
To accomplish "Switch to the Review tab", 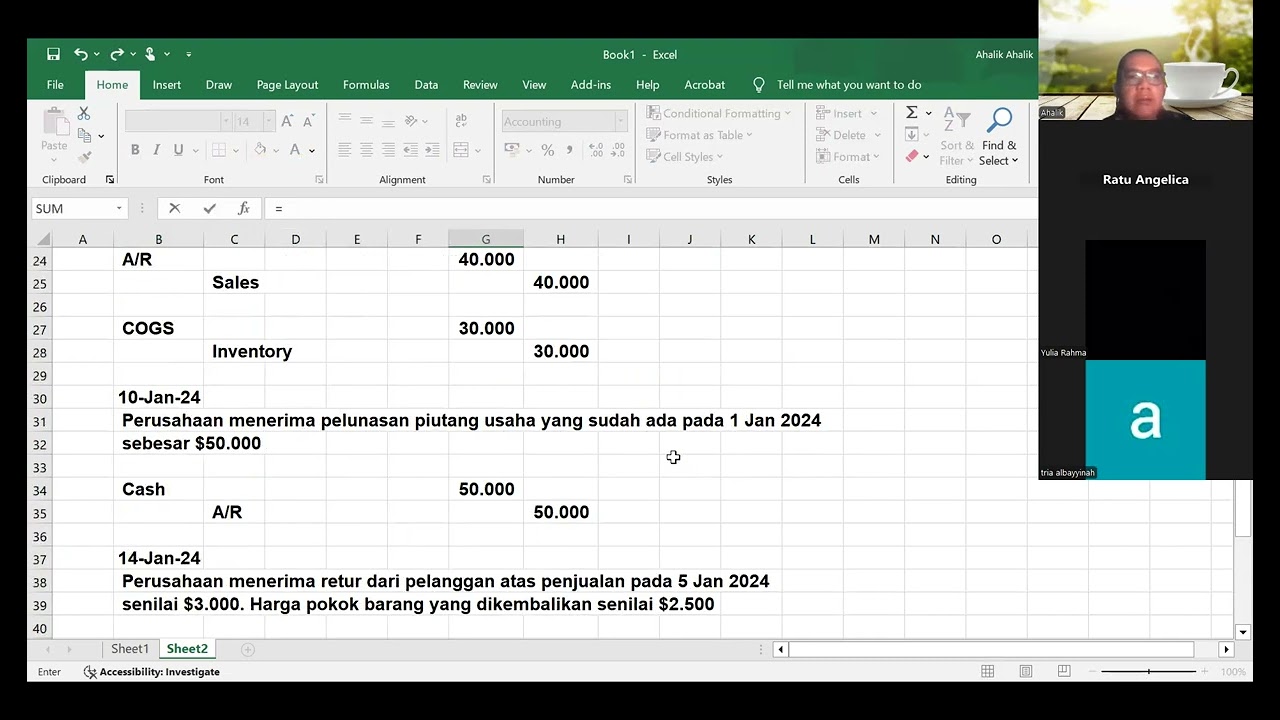I will pos(480,85).
